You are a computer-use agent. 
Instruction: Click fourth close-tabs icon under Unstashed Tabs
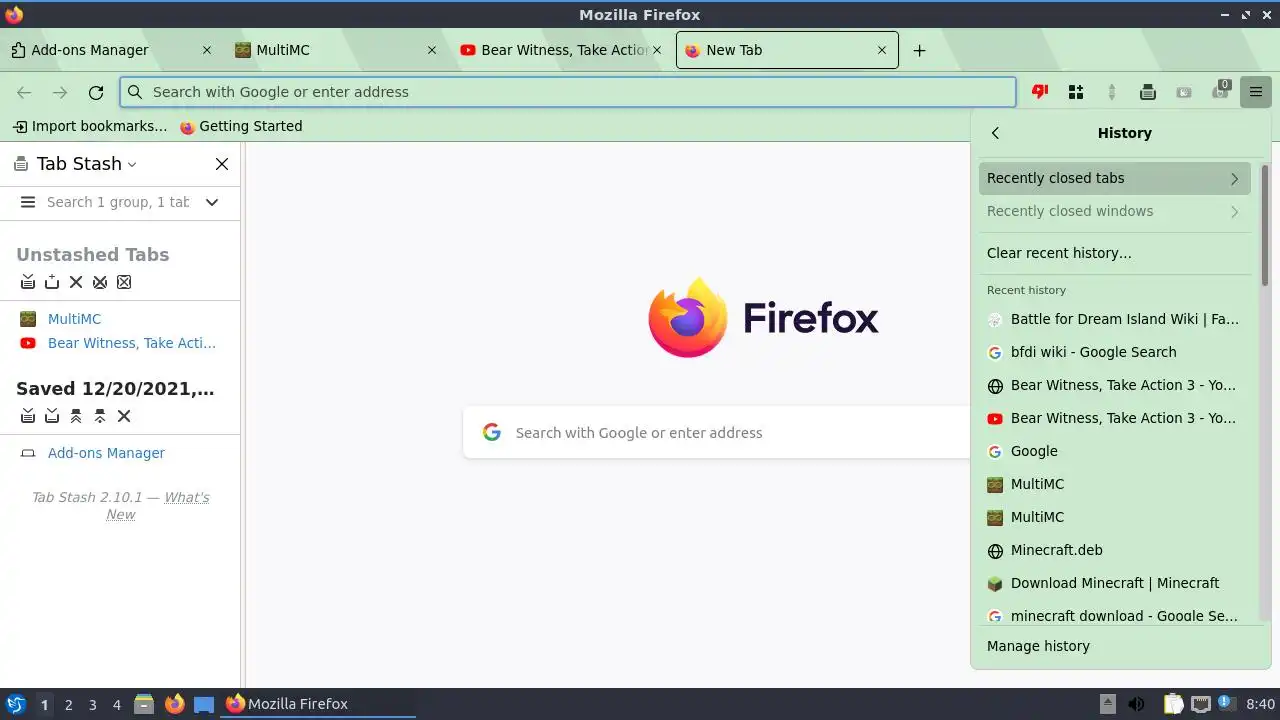[100, 282]
